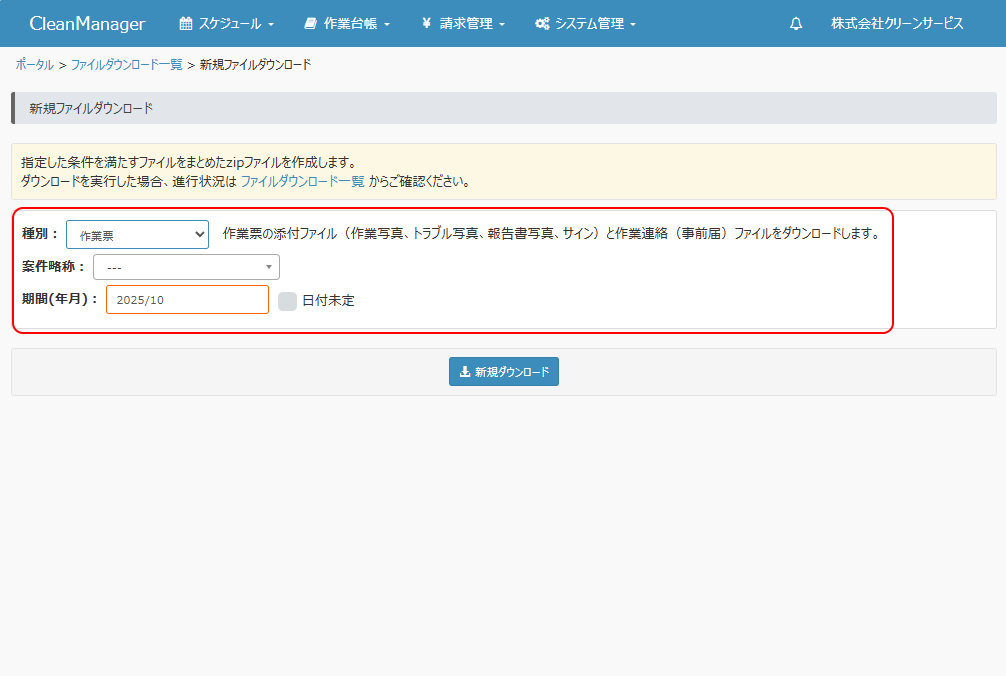Click the caret arrow next to 請求管理

pos(502,25)
